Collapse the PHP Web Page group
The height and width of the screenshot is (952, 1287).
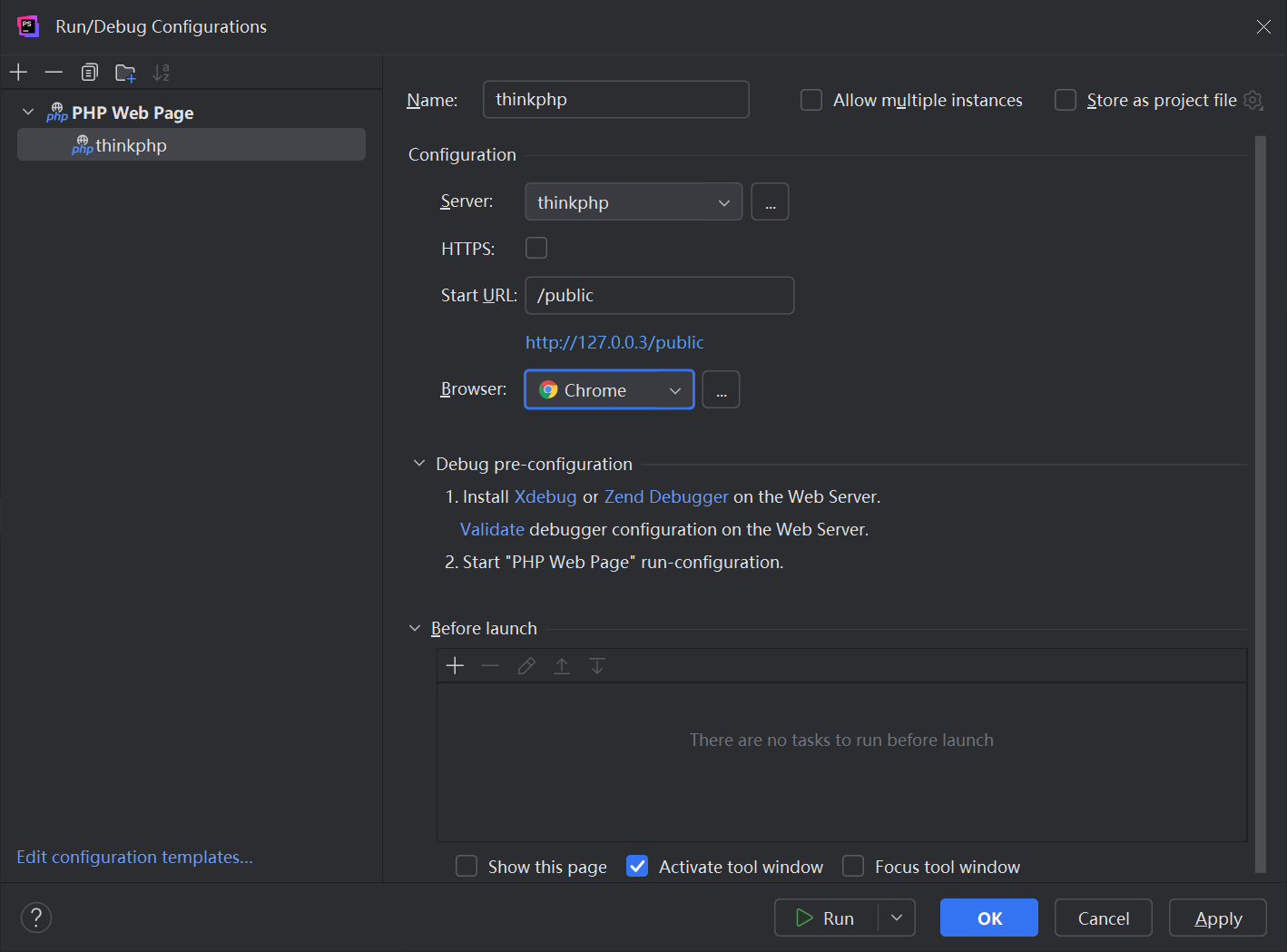28,113
